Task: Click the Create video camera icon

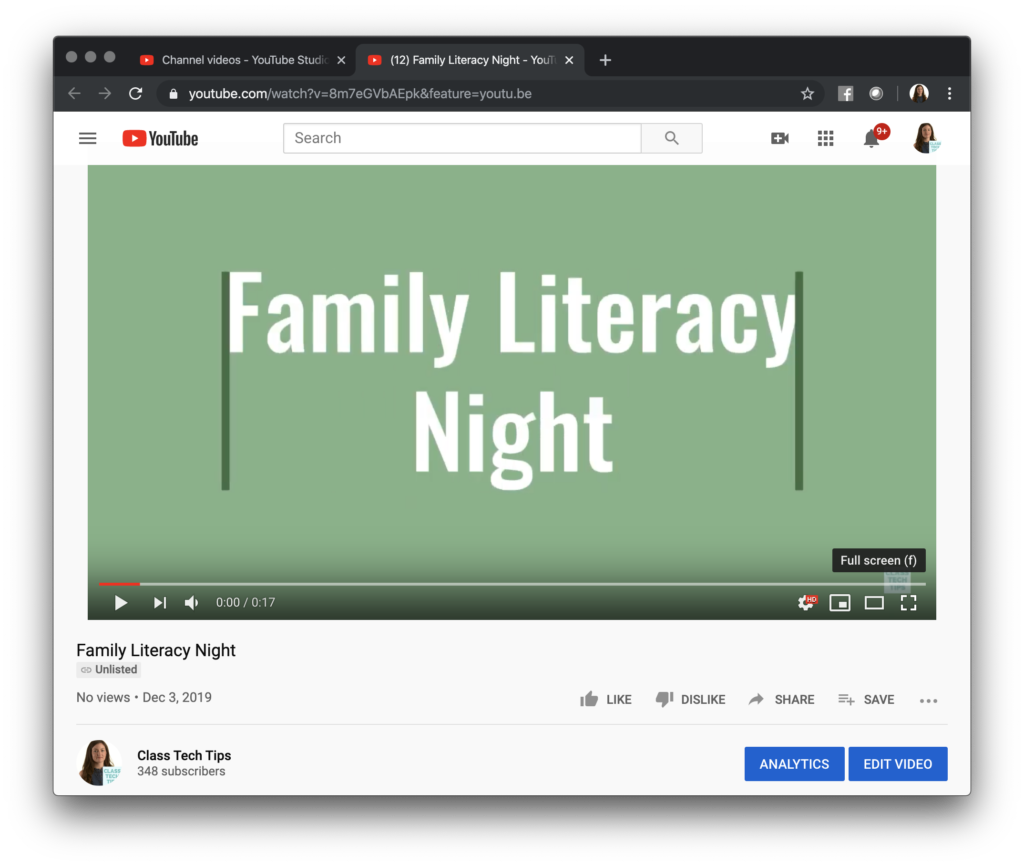Action: click(780, 138)
